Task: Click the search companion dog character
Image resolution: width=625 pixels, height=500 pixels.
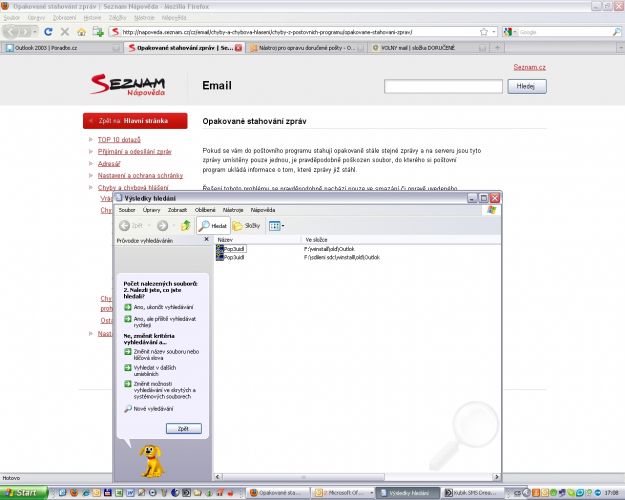Action: (151, 461)
